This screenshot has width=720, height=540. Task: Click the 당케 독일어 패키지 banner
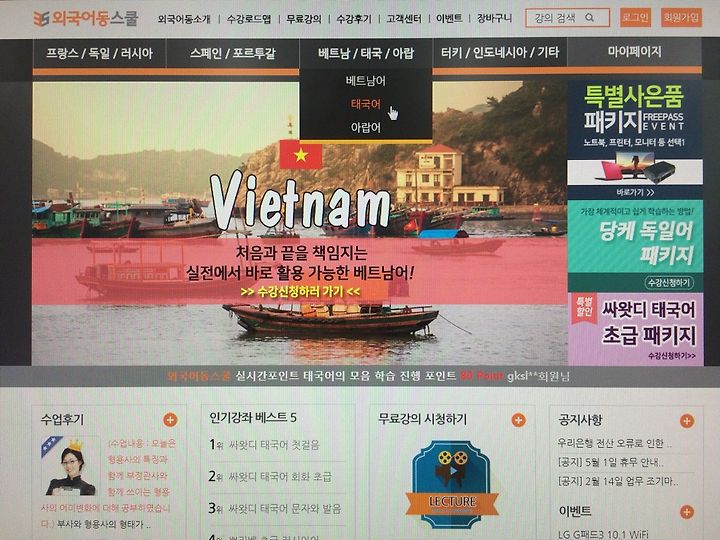pyautogui.click(x=636, y=246)
